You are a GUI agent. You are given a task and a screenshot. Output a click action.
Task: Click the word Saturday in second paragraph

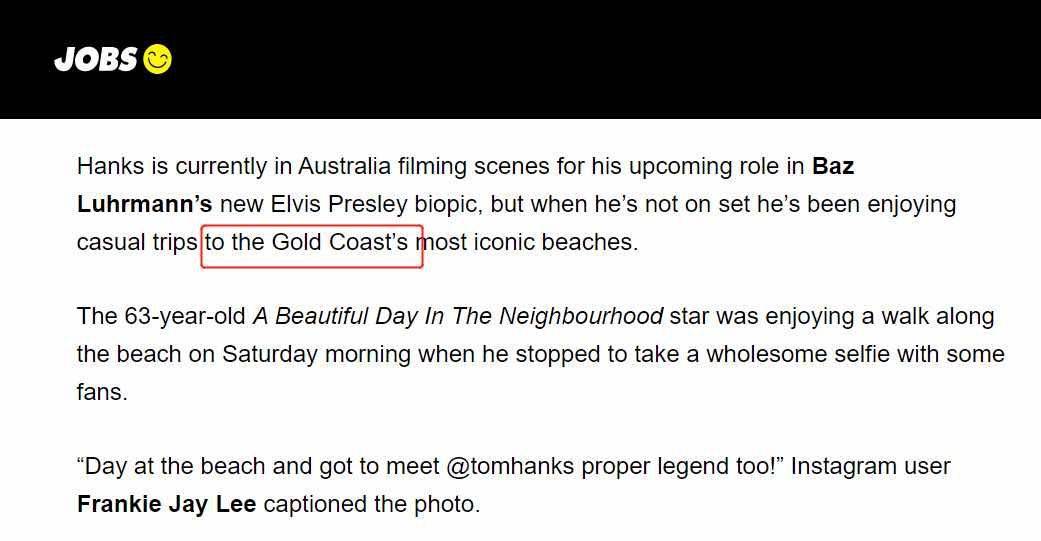tap(270, 354)
